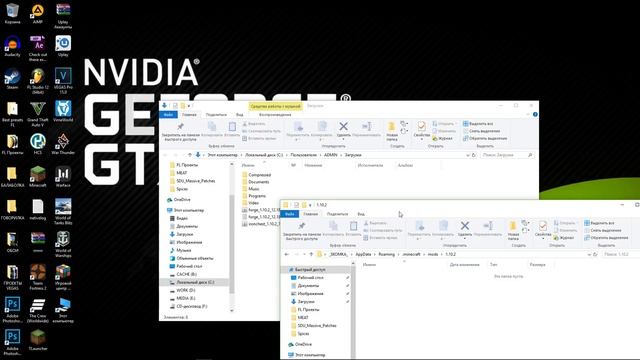Click search field in 1.10.2 window
640x360 pixels.
click(621, 254)
